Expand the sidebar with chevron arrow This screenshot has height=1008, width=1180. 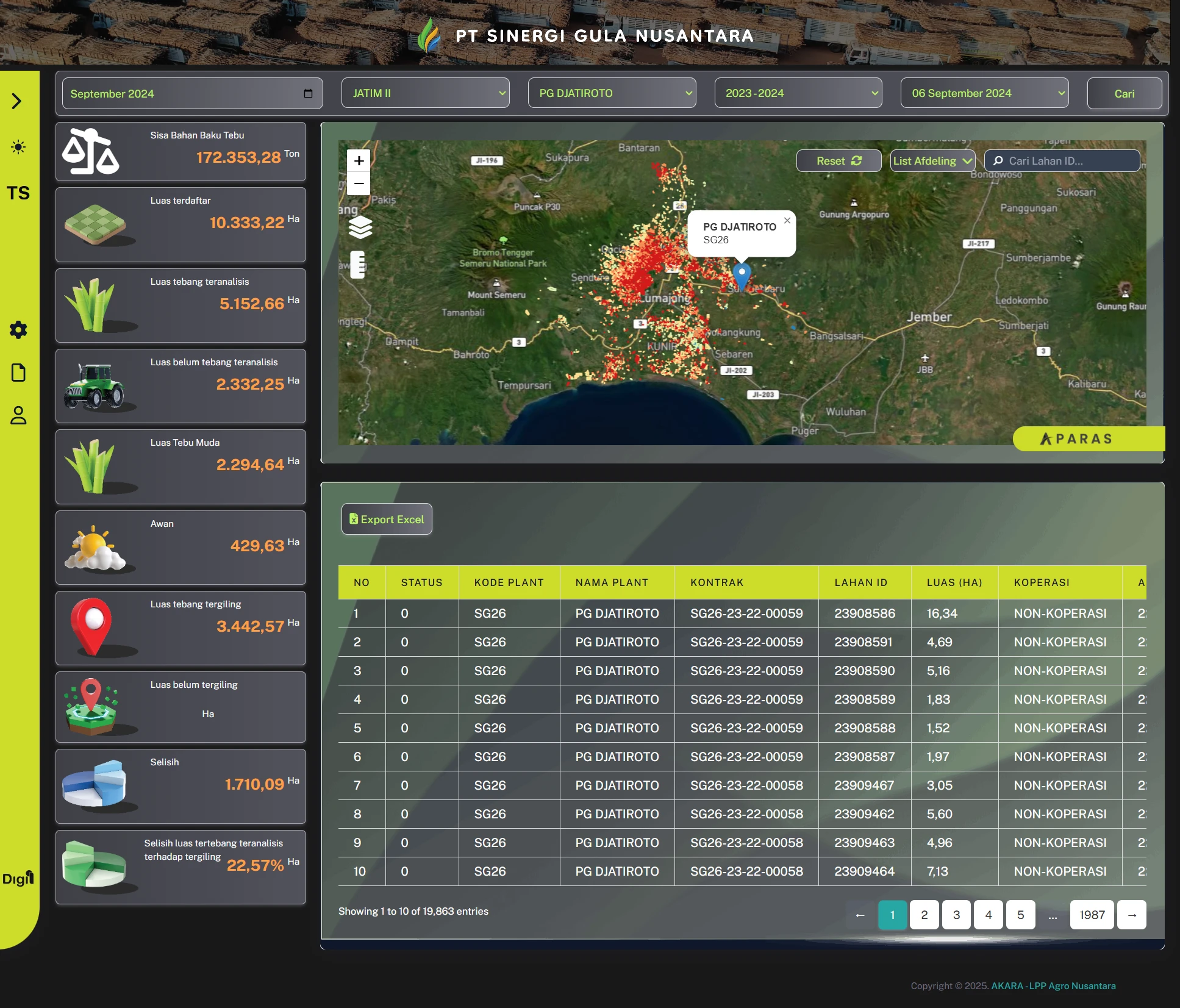tap(17, 101)
